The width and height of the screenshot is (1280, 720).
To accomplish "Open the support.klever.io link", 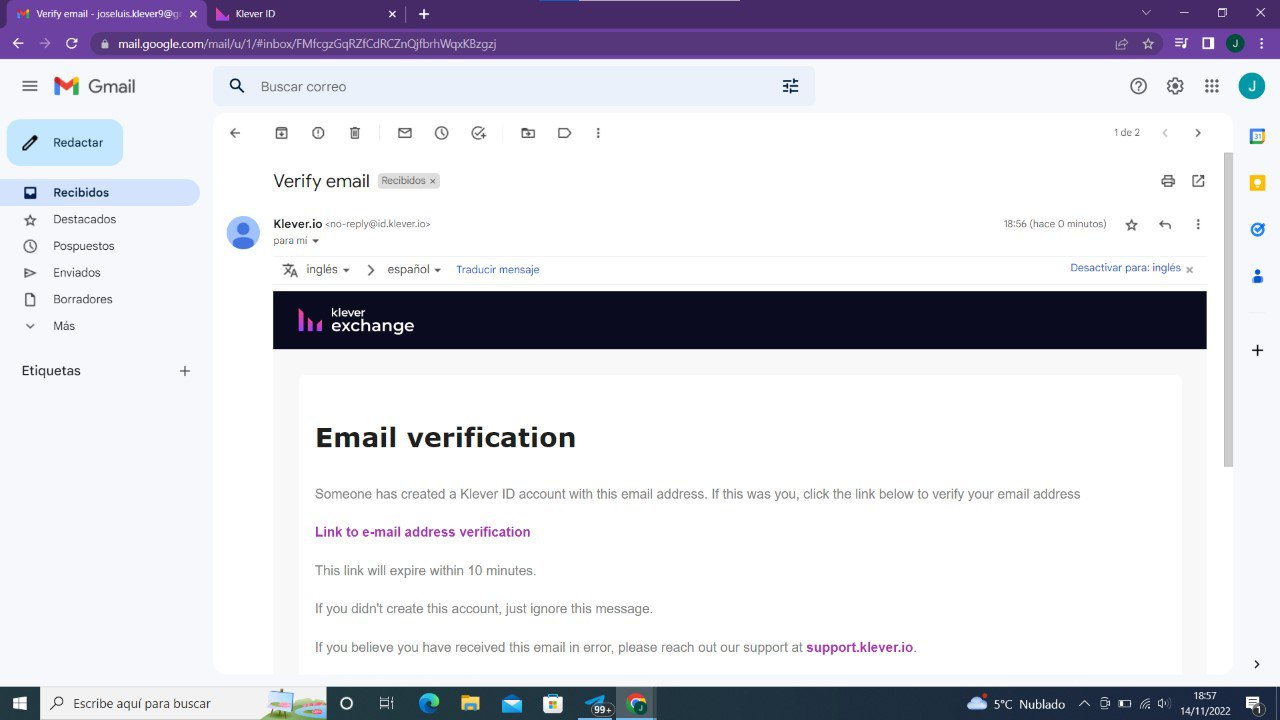I will tap(860, 647).
